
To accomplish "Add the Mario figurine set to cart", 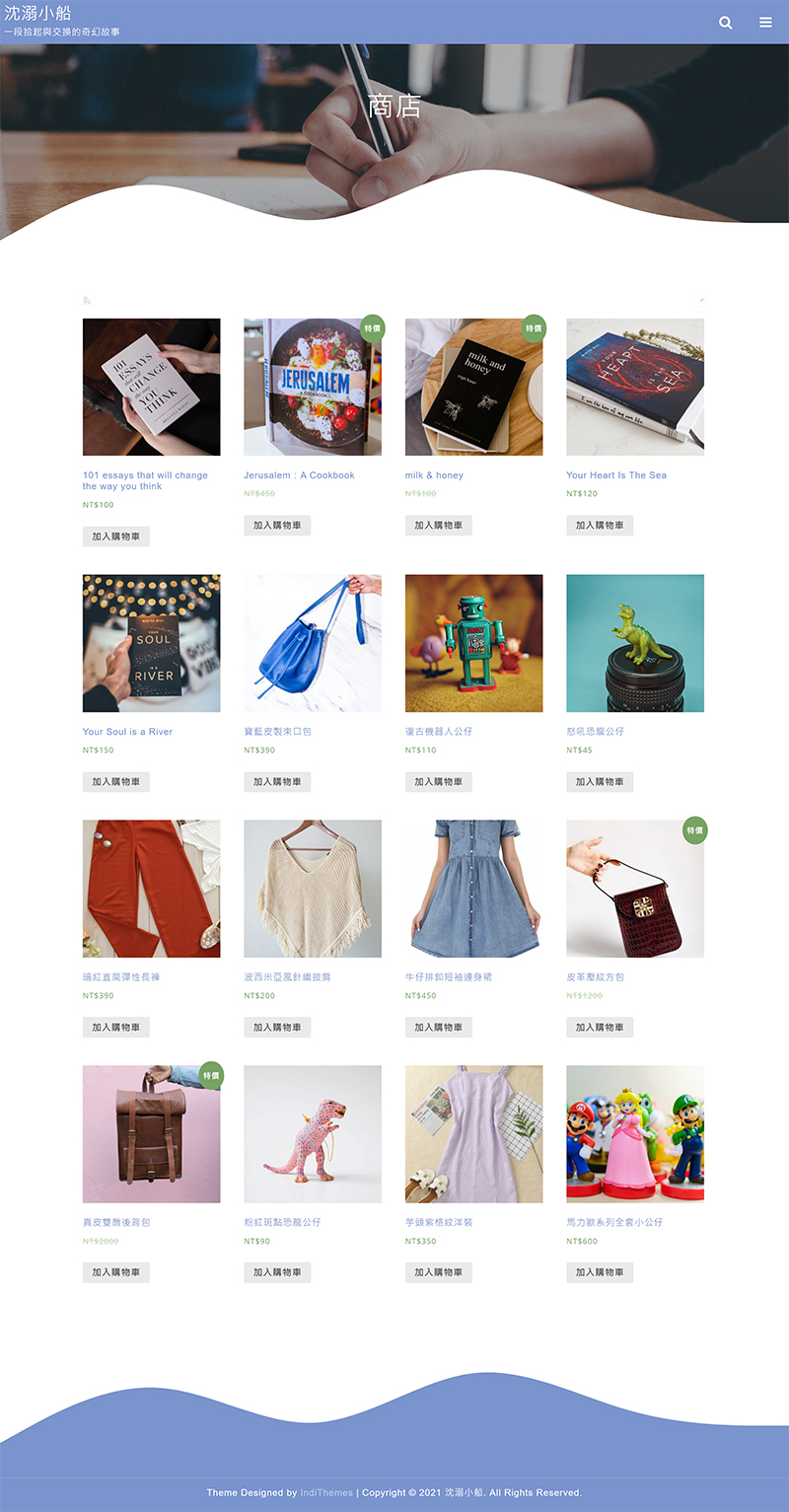I will coord(600,1272).
